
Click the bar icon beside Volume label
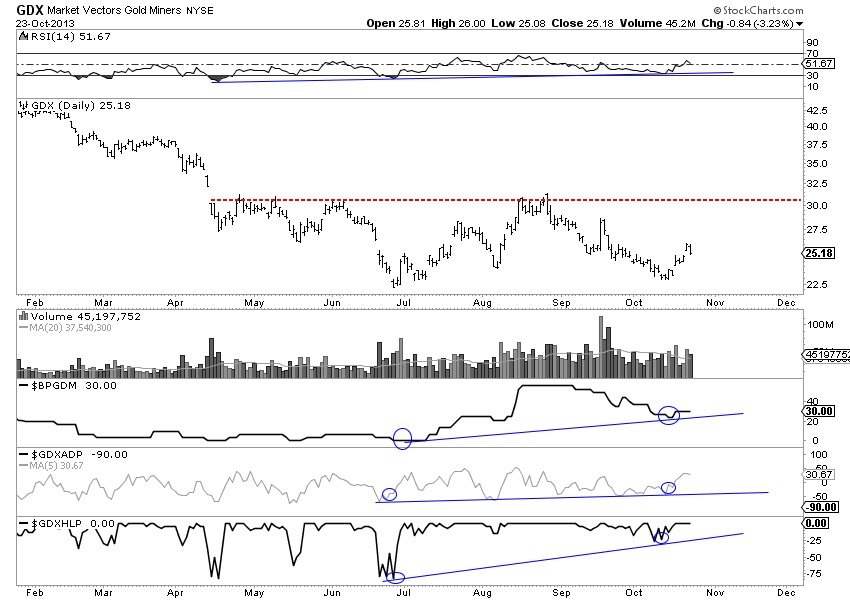[x=23, y=316]
